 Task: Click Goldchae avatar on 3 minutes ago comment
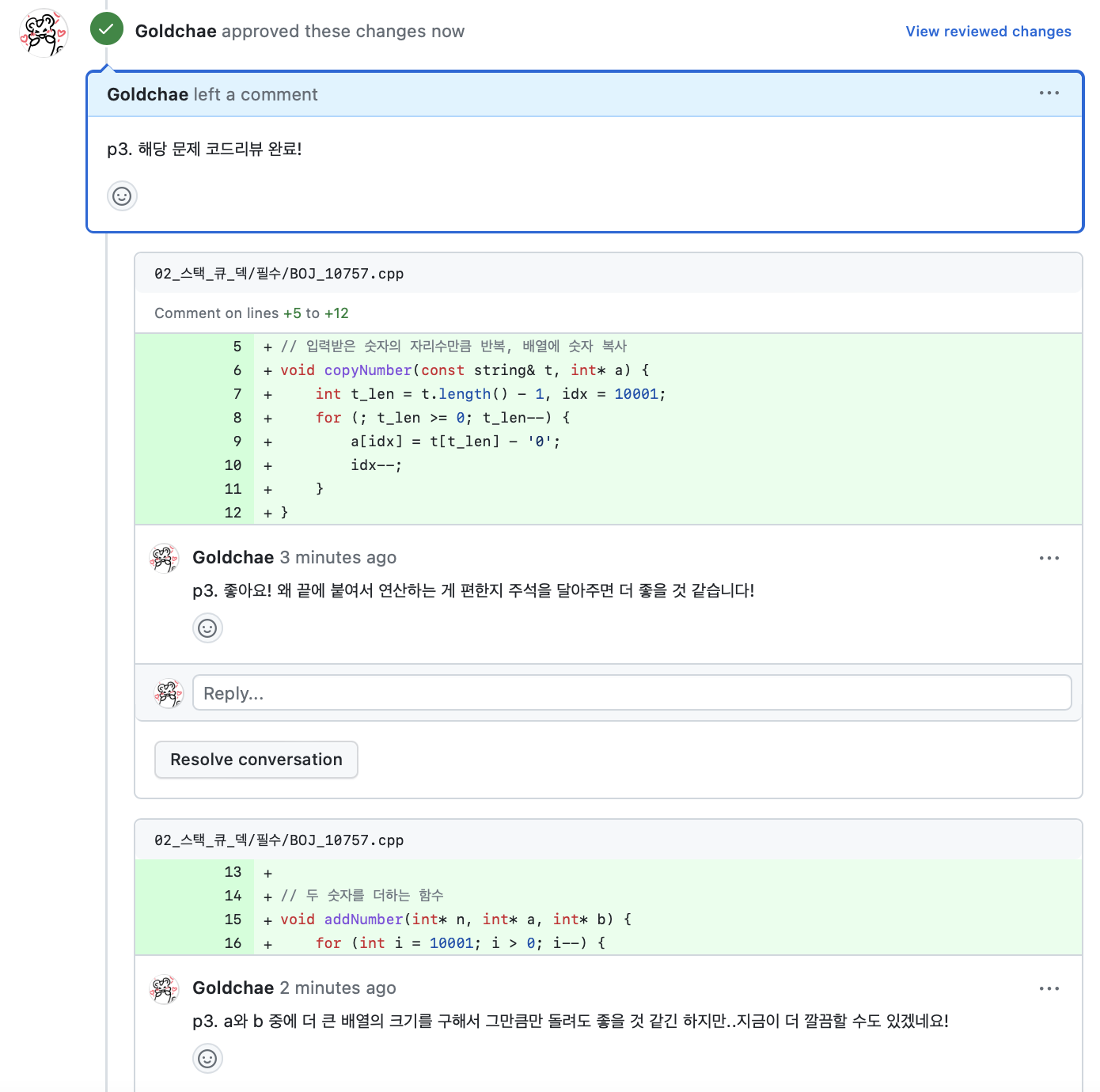click(x=164, y=559)
